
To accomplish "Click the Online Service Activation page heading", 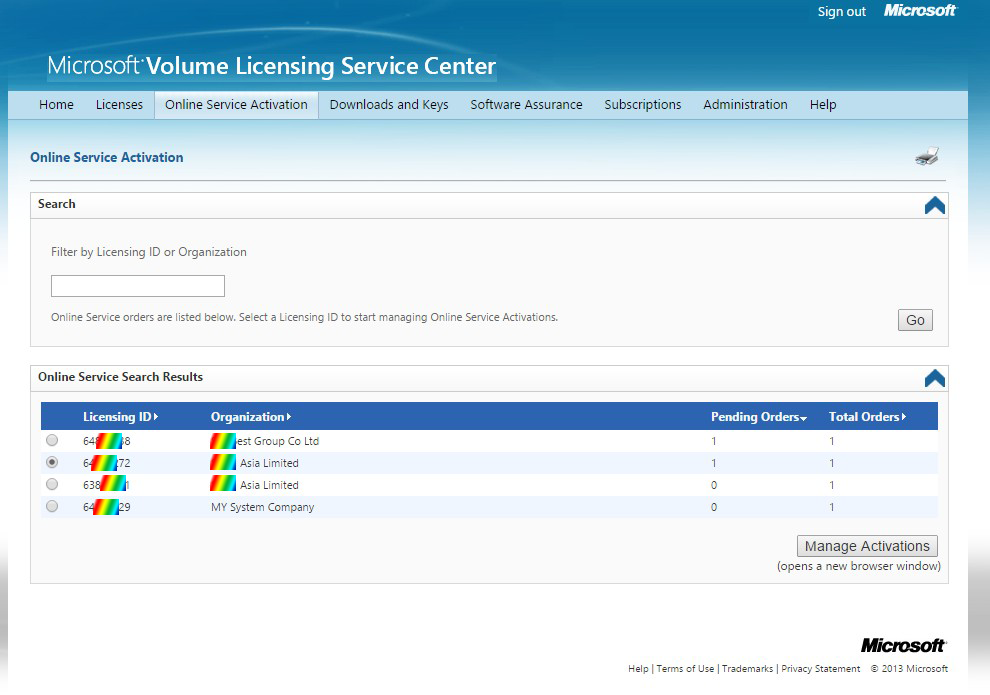I will (x=107, y=157).
